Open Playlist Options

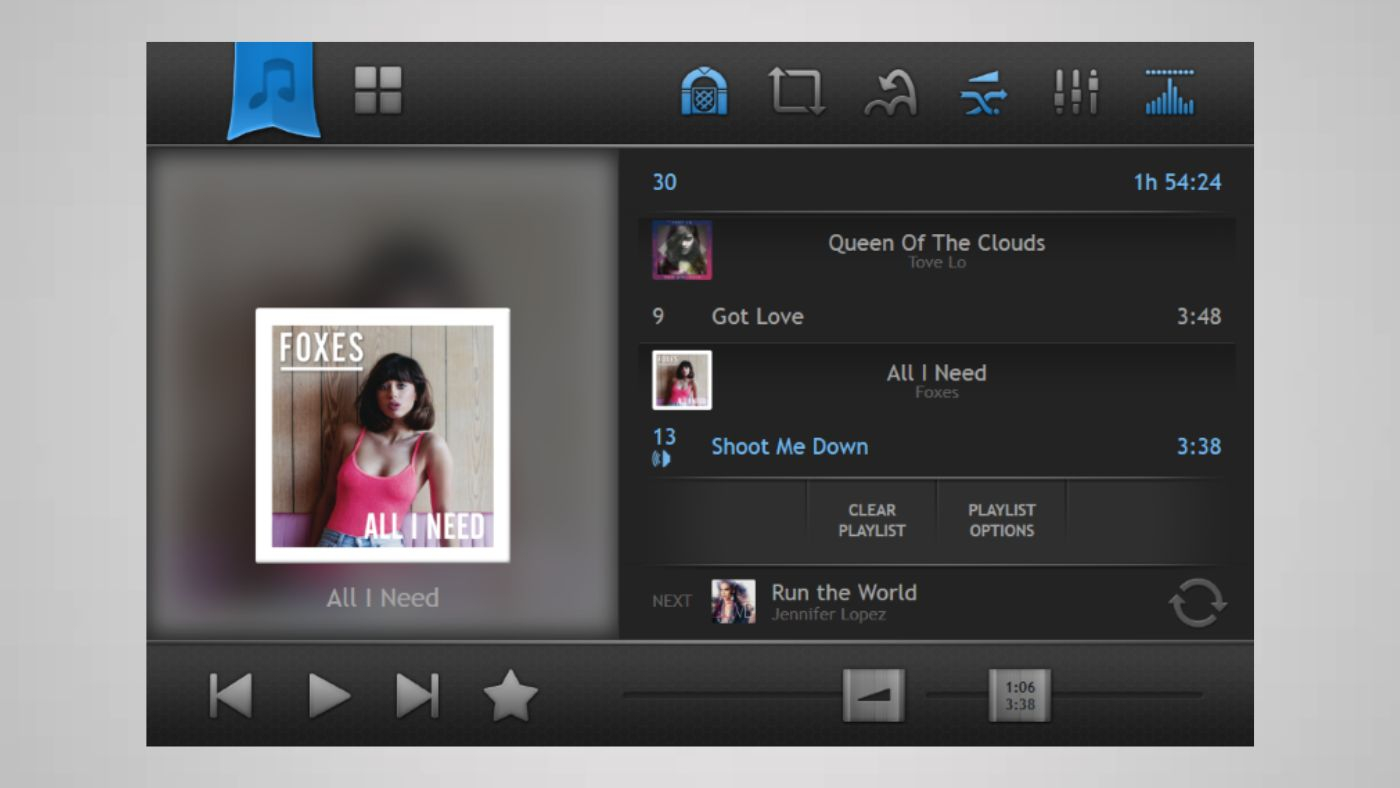tap(1002, 521)
